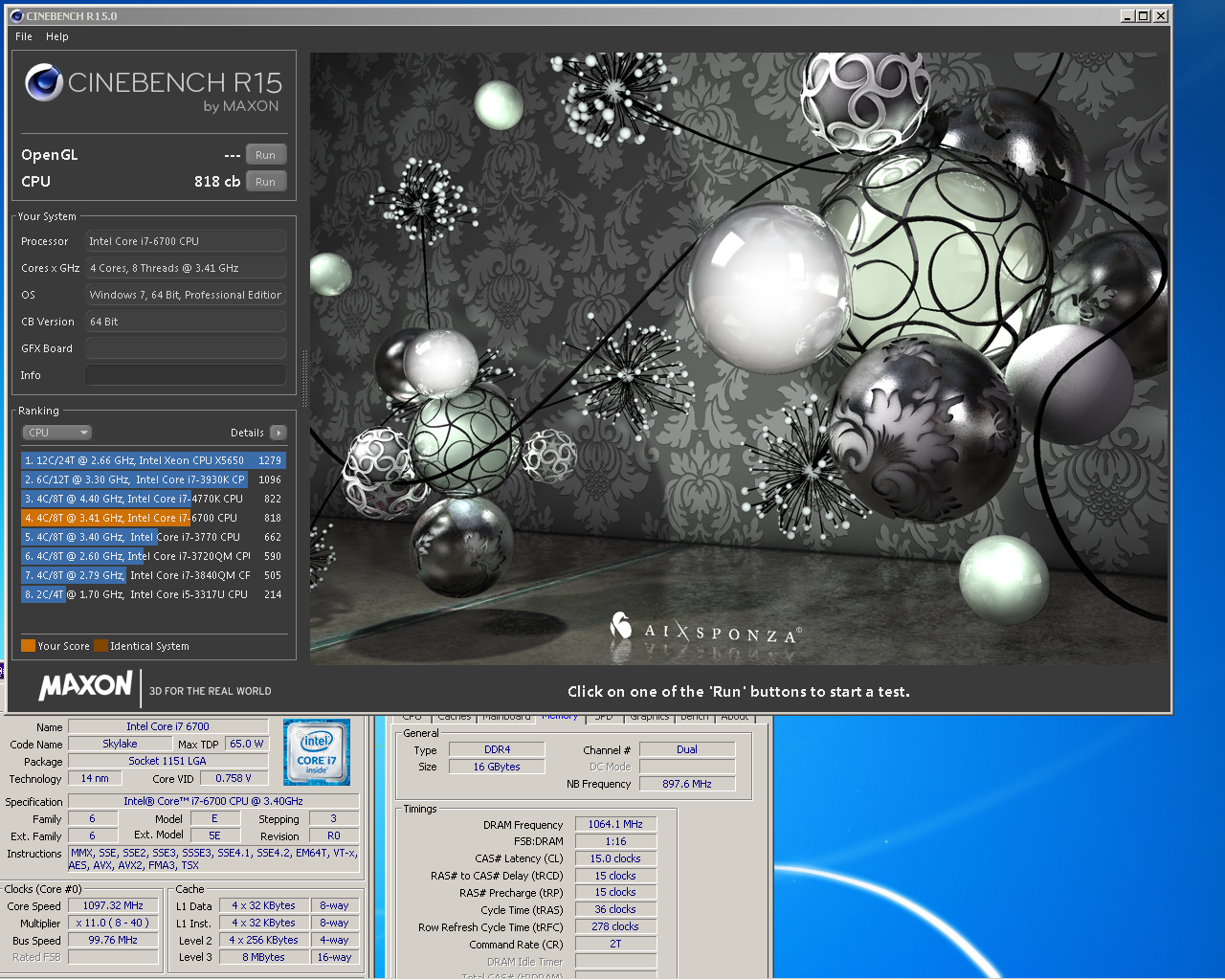1225x980 pixels.
Task: Minimize the Cinebench window
Action: [1127, 16]
